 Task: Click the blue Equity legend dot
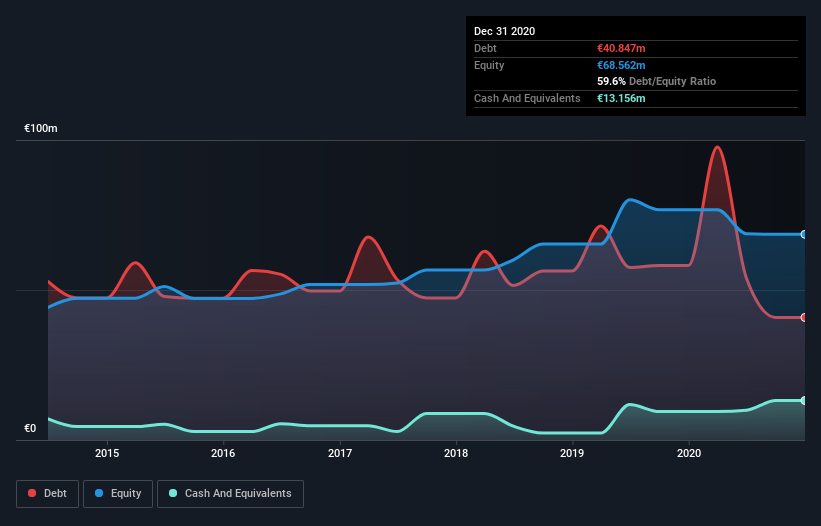(x=99, y=493)
